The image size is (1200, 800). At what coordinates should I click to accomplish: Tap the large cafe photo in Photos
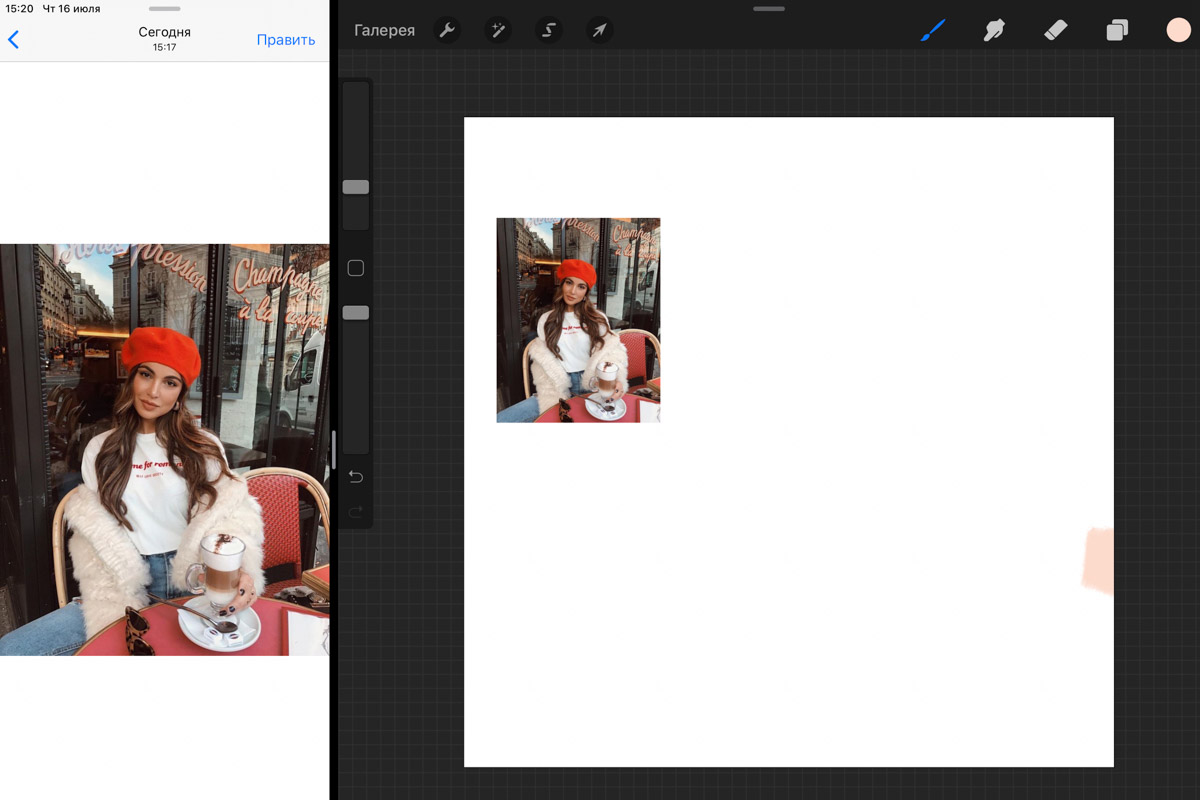tap(164, 450)
